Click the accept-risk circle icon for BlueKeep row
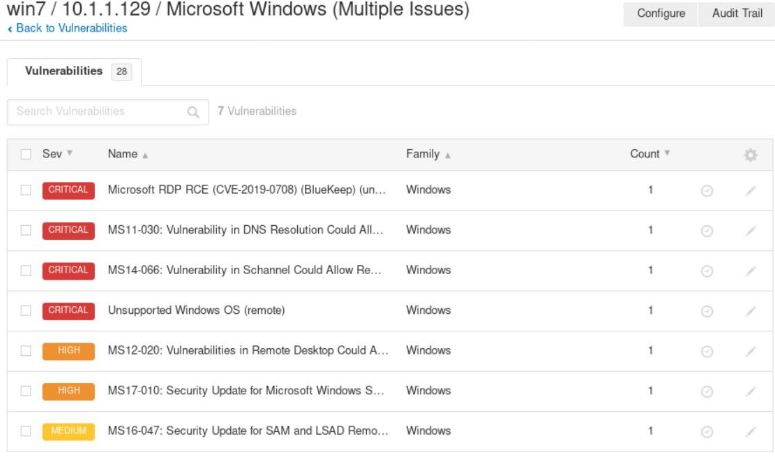 coord(707,191)
